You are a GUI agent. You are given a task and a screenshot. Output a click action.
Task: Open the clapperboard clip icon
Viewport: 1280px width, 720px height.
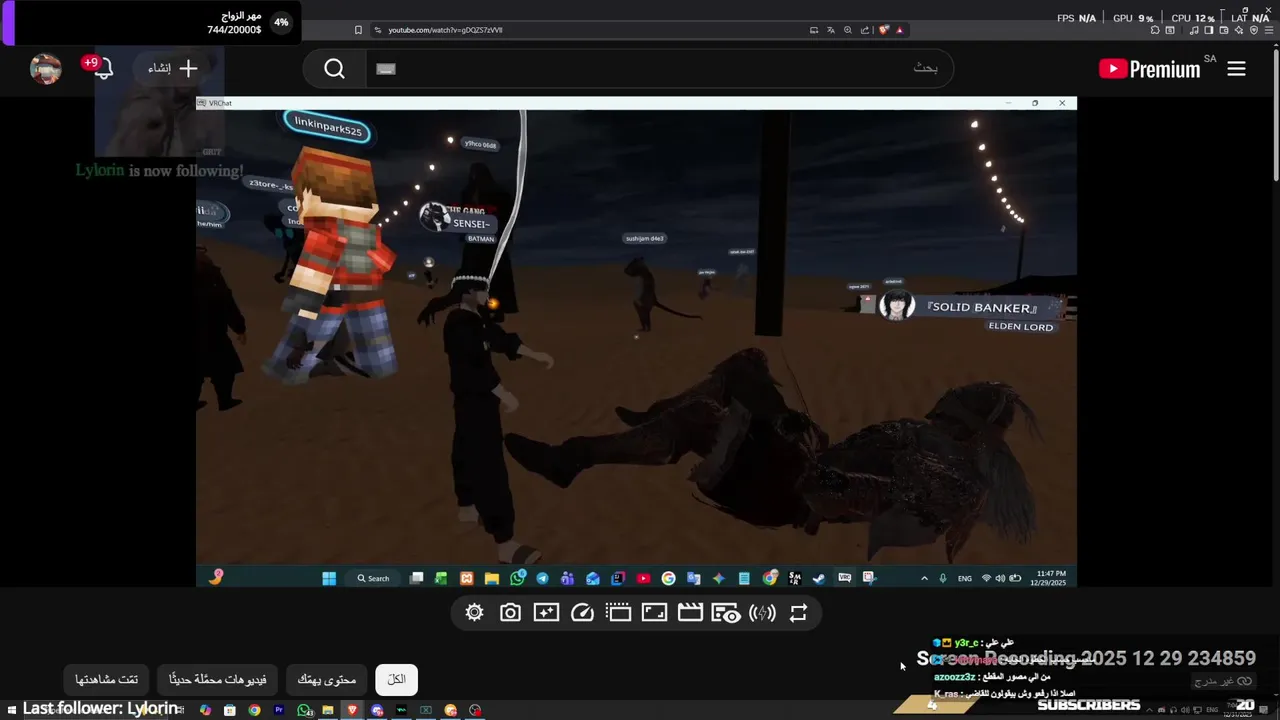click(690, 613)
